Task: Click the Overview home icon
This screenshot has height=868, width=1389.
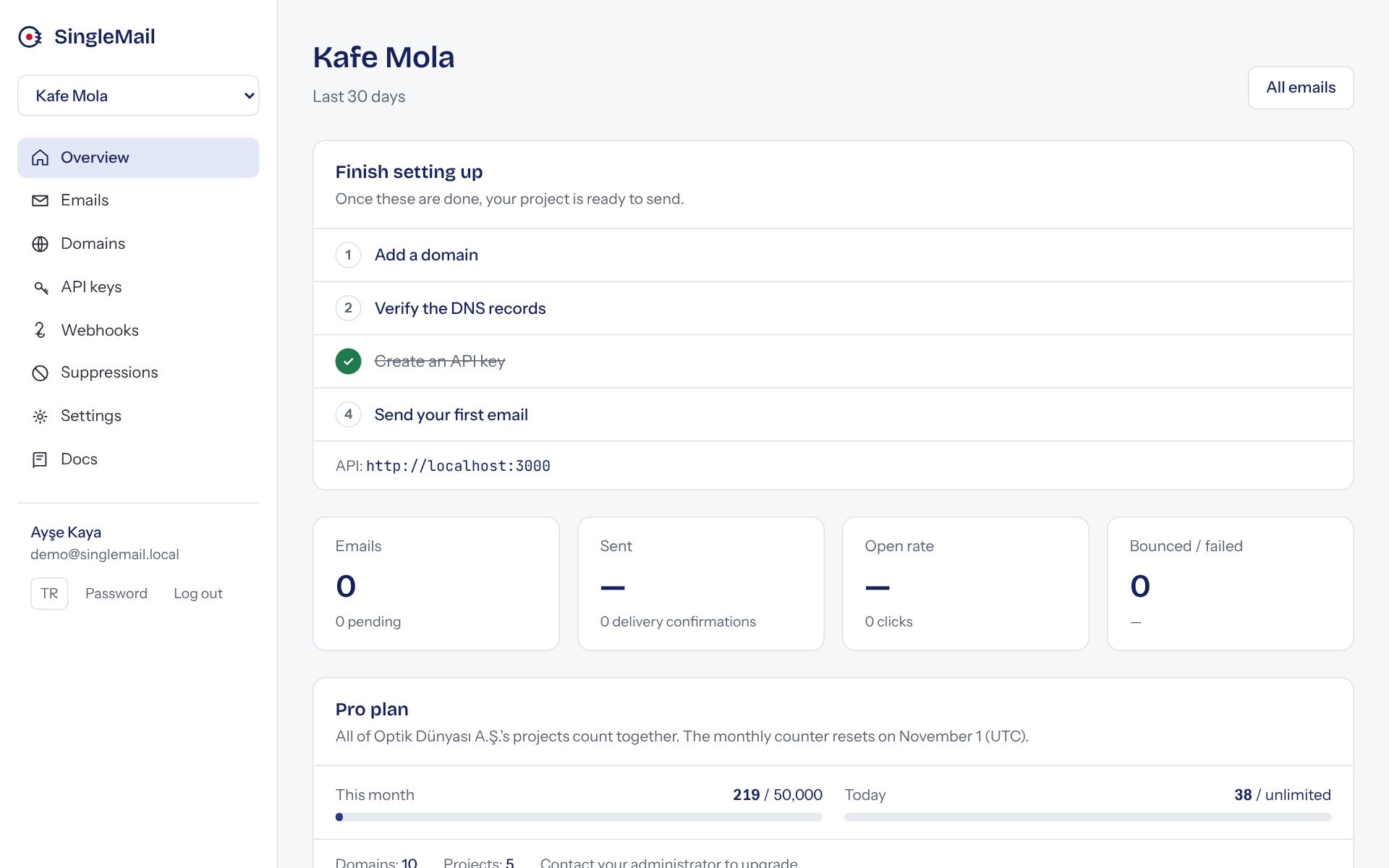Action: point(41,158)
